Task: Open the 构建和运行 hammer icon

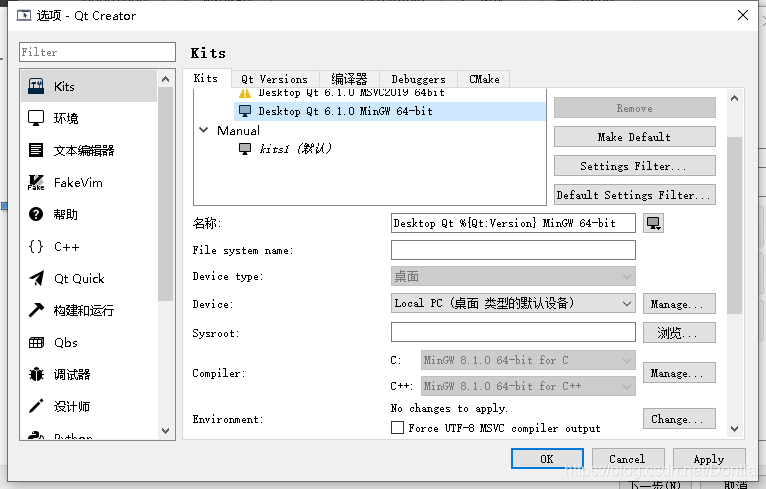Action: click(36, 310)
